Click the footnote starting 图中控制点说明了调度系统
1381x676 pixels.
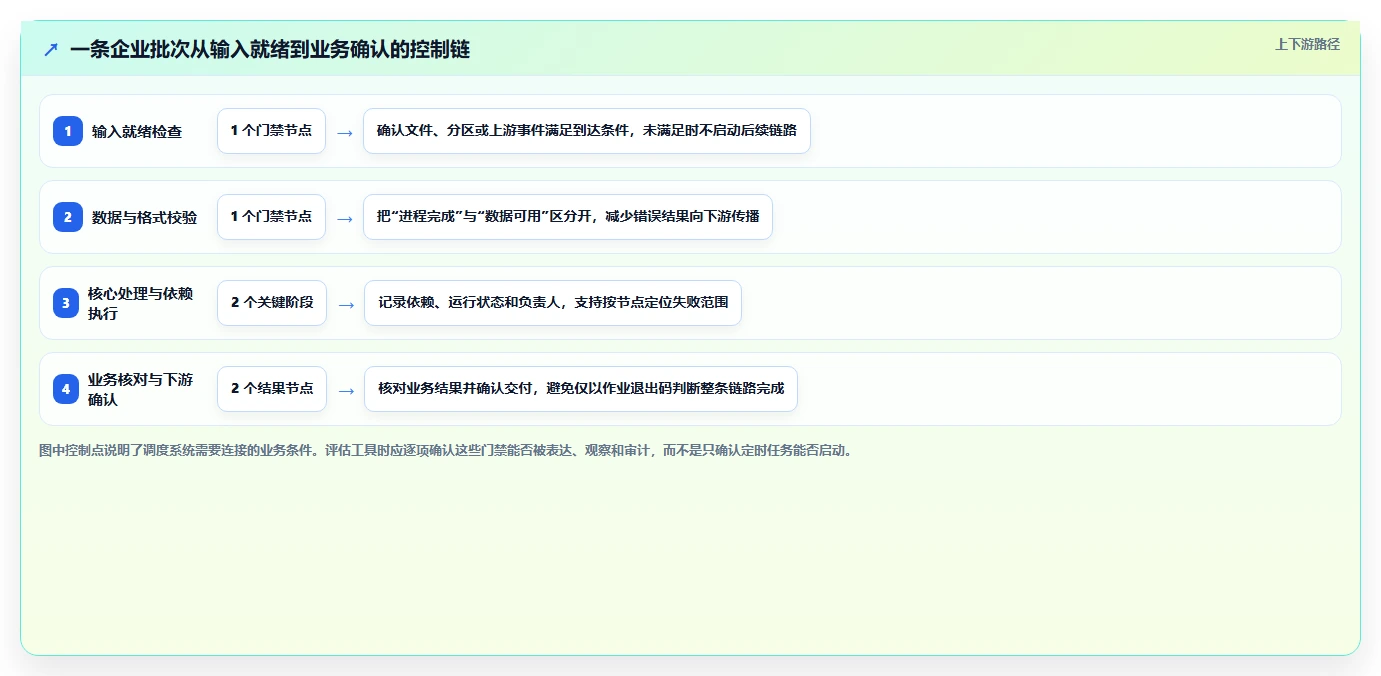pos(447,451)
